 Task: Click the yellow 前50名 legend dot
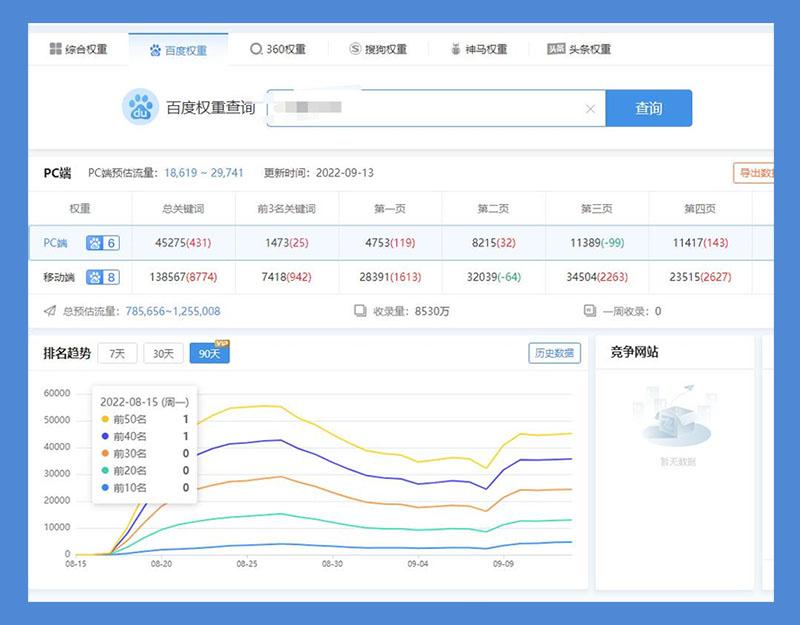[105, 420]
